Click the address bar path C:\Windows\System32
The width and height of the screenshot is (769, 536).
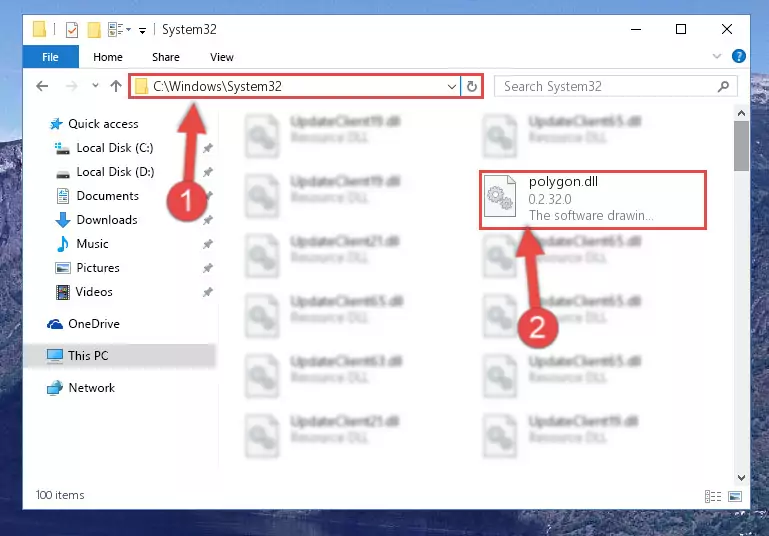[217, 86]
